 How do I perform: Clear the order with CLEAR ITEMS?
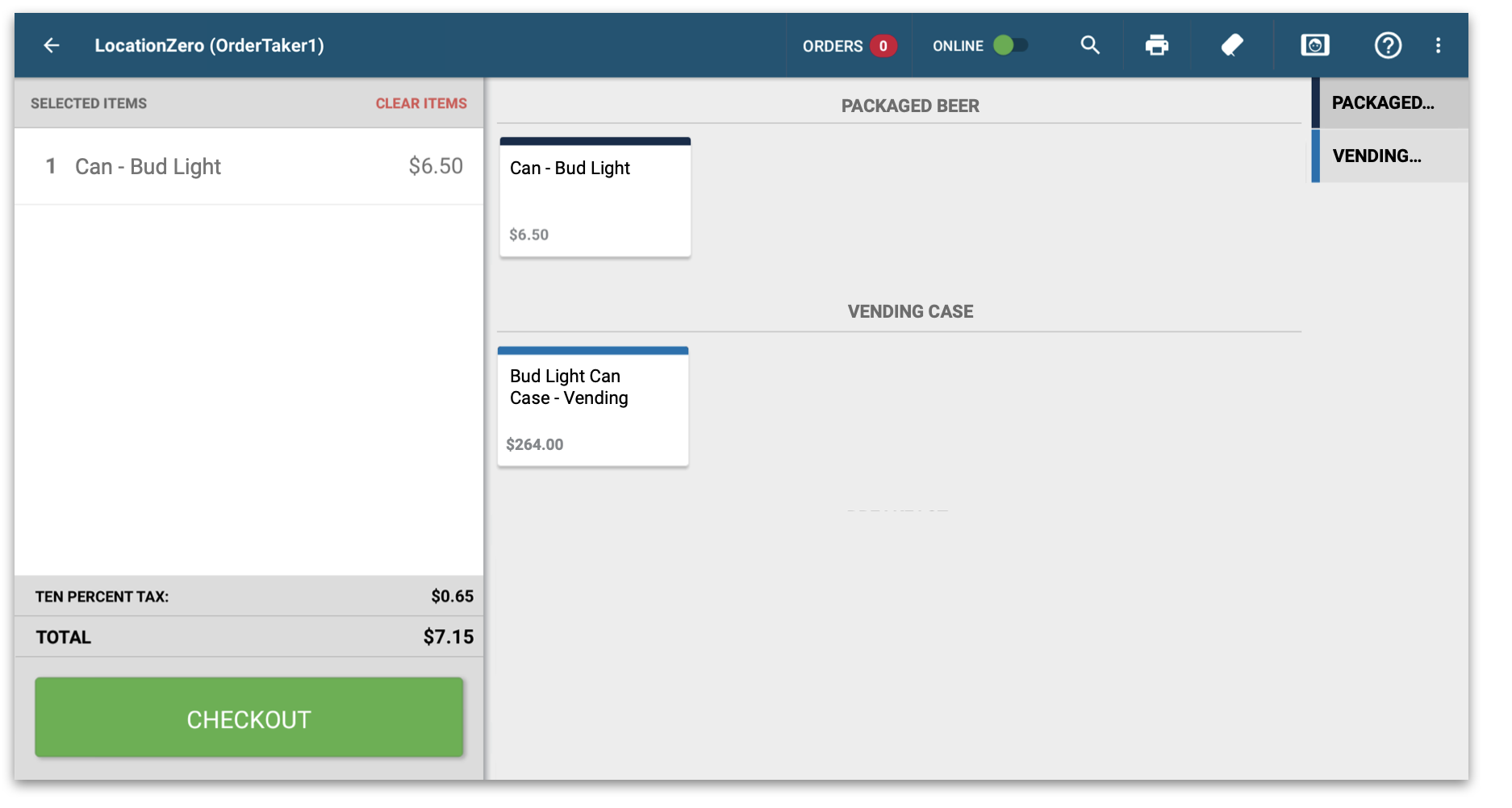(420, 103)
